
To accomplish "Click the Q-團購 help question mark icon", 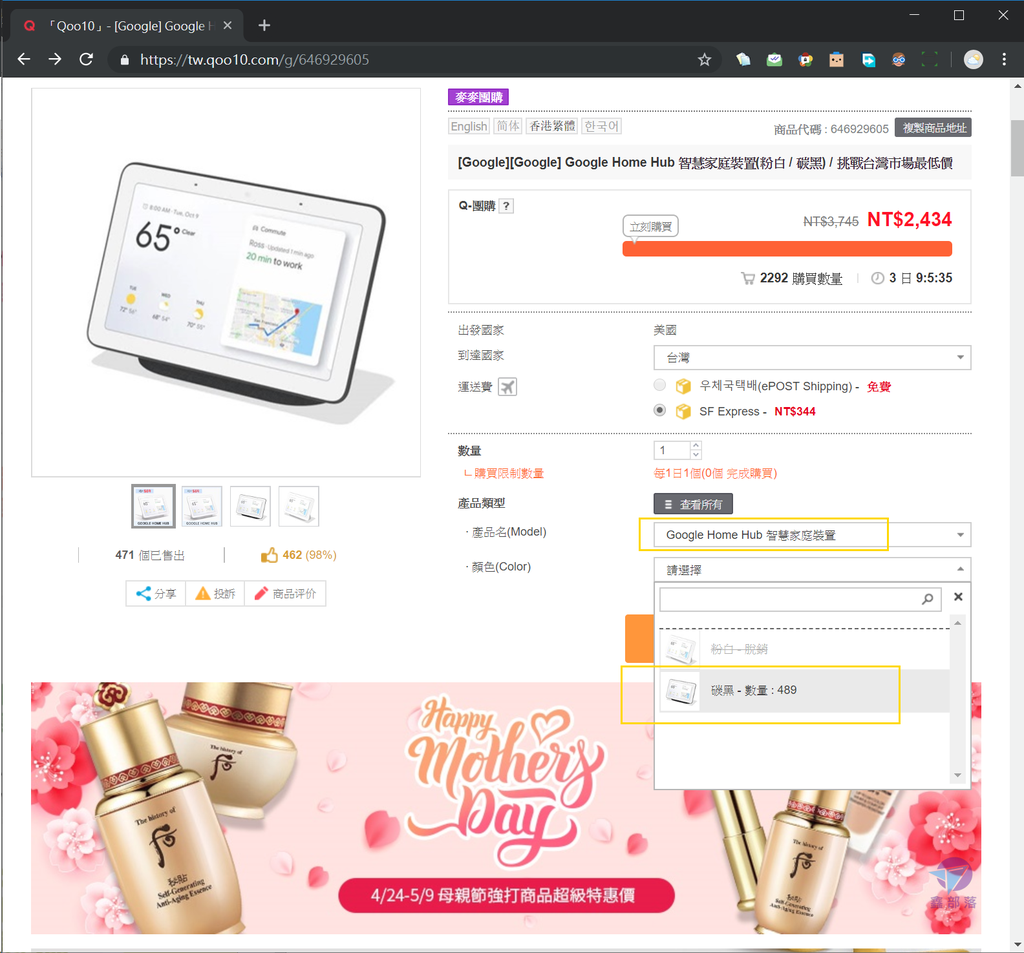I will (x=506, y=206).
